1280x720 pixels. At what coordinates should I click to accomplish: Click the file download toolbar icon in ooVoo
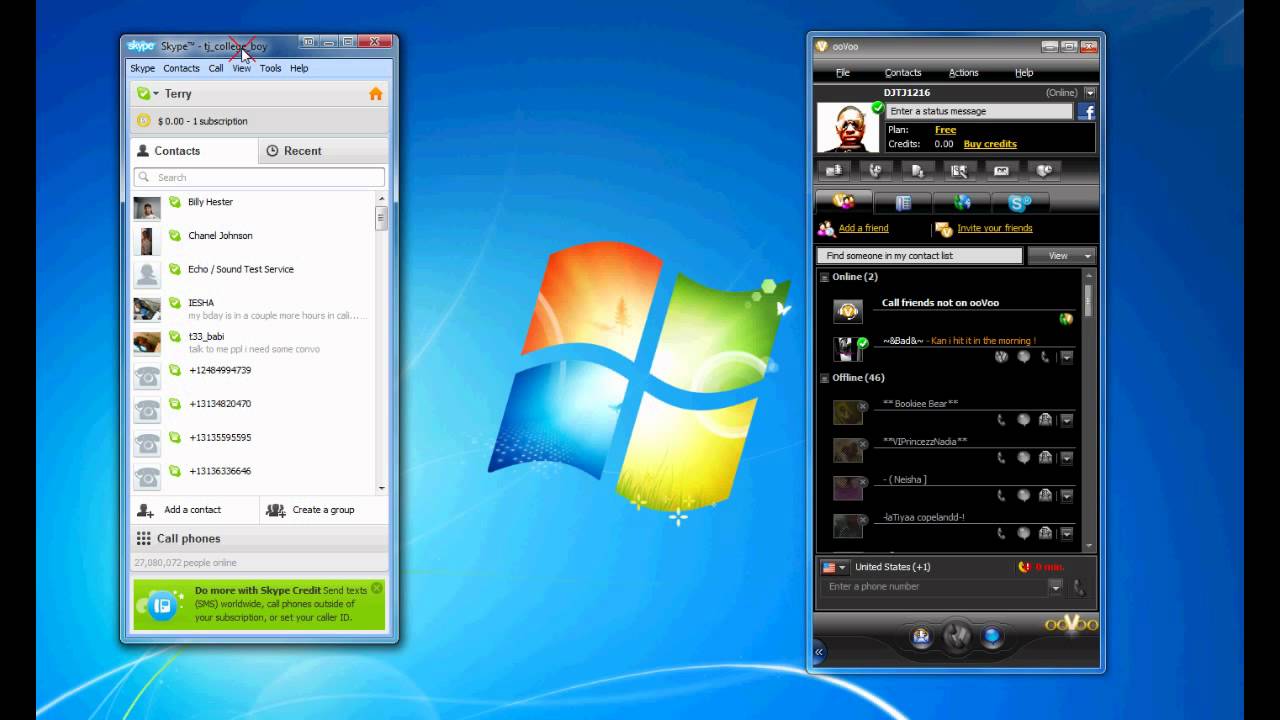(918, 171)
